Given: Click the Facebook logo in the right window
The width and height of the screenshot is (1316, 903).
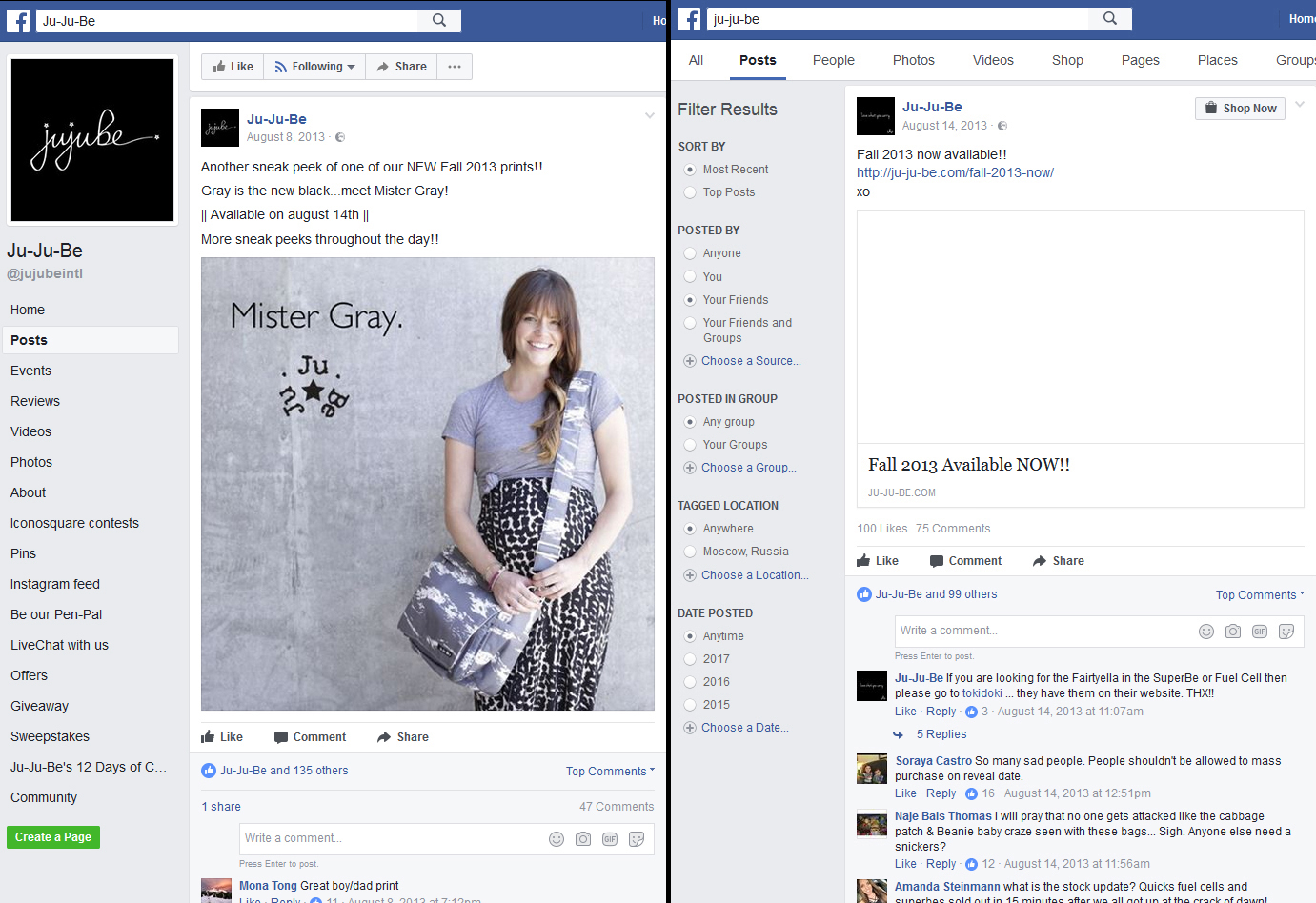Looking at the screenshot, I should [x=689, y=19].
